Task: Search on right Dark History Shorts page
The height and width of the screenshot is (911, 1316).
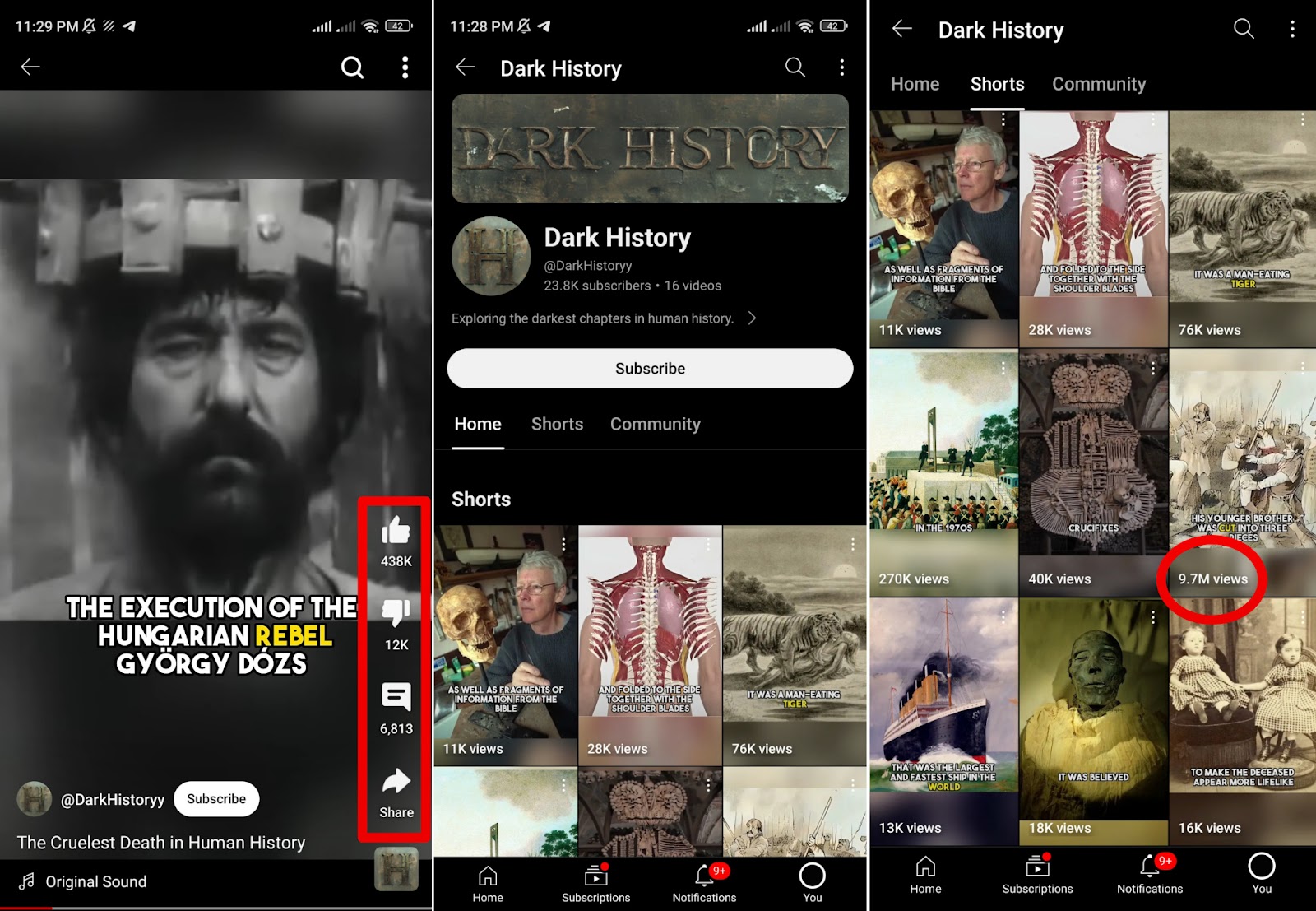Action: 1244,30
